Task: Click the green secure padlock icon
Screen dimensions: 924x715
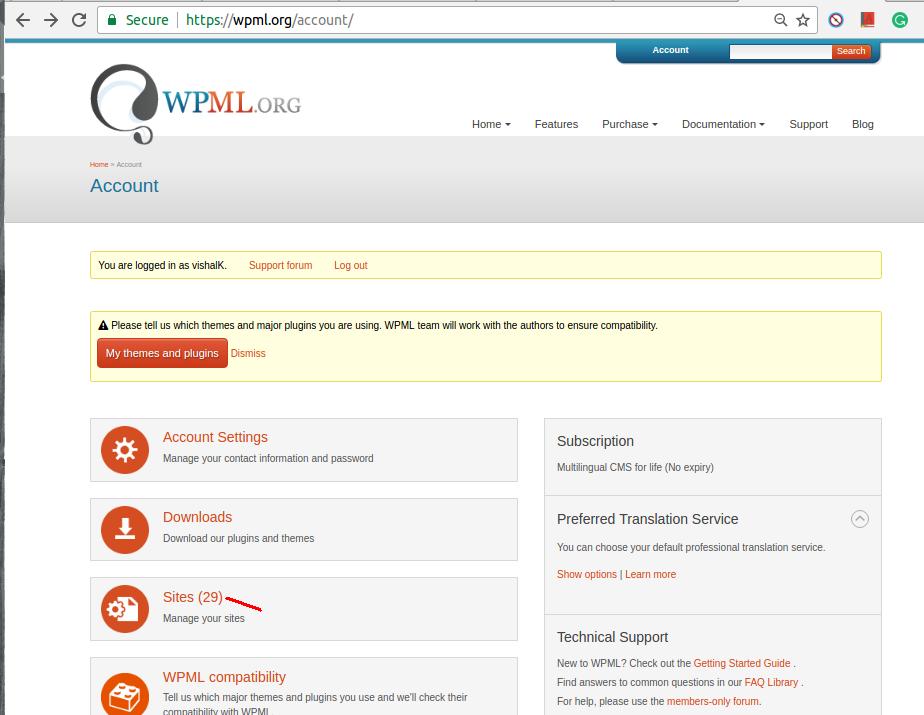Action: [x=111, y=20]
